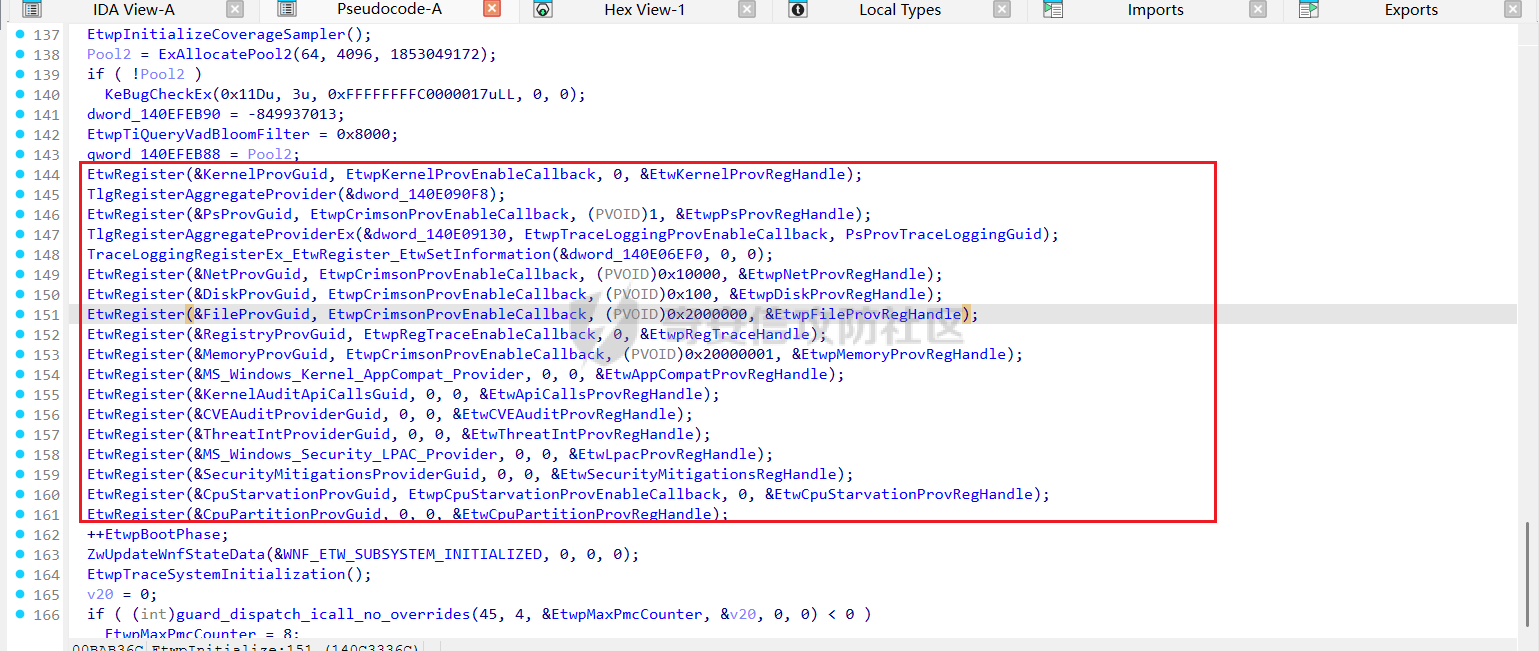The image size is (1539, 651).
Task: Click the icon on the IDA View-A tab
Action: click(32, 10)
